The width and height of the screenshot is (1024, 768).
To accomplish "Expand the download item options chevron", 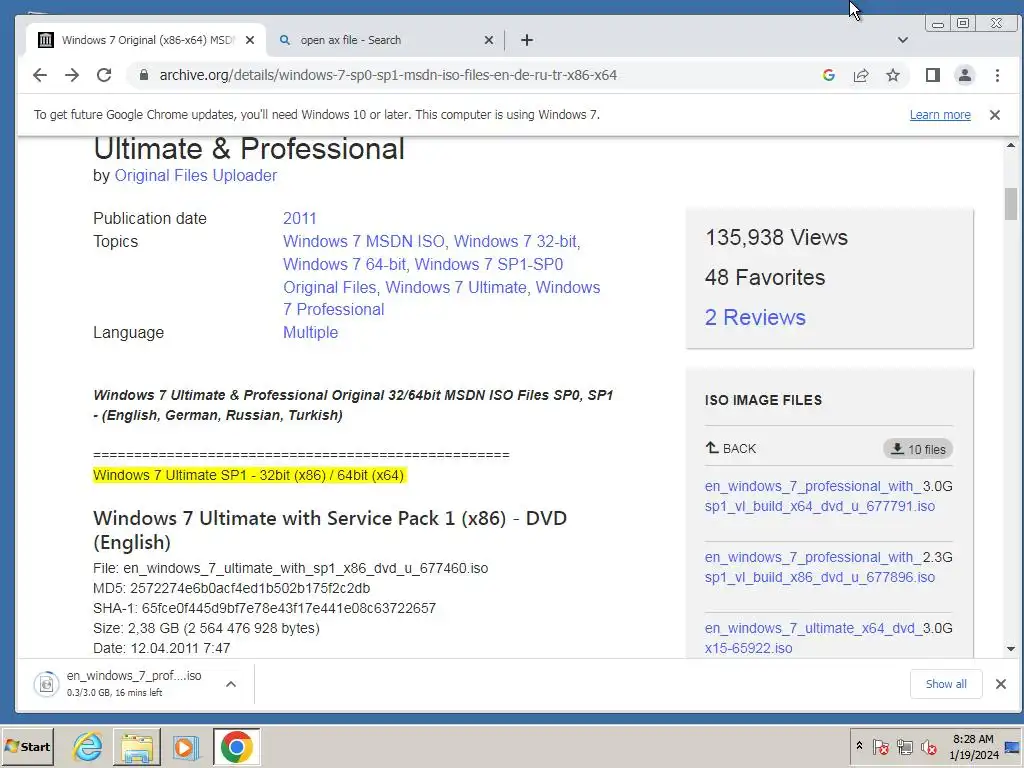I will (231, 684).
